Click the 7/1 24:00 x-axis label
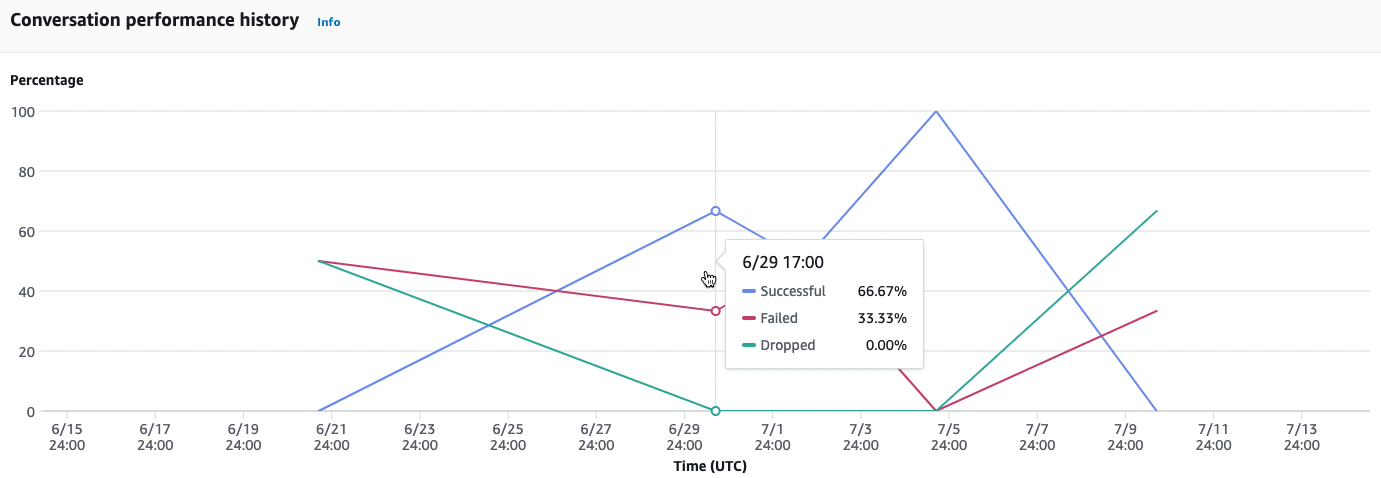Viewport: 1381px width, 478px height. coord(772,437)
